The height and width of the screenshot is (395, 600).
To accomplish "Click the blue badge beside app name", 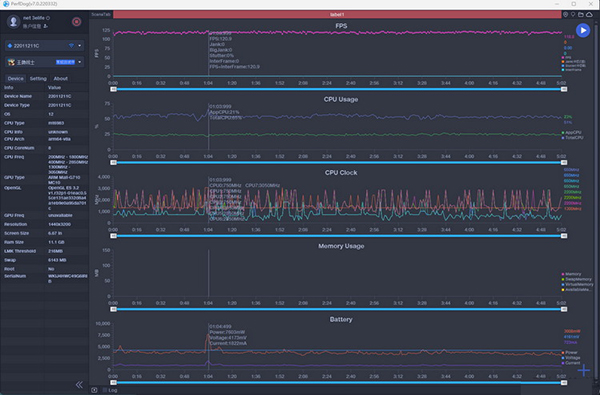I will coord(65,62).
